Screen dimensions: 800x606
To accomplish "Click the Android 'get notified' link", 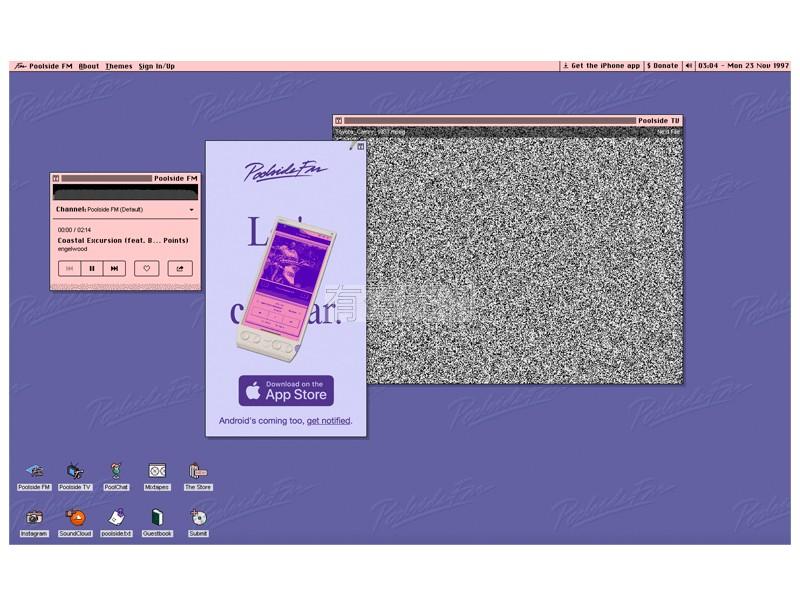I will (x=329, y=421).
